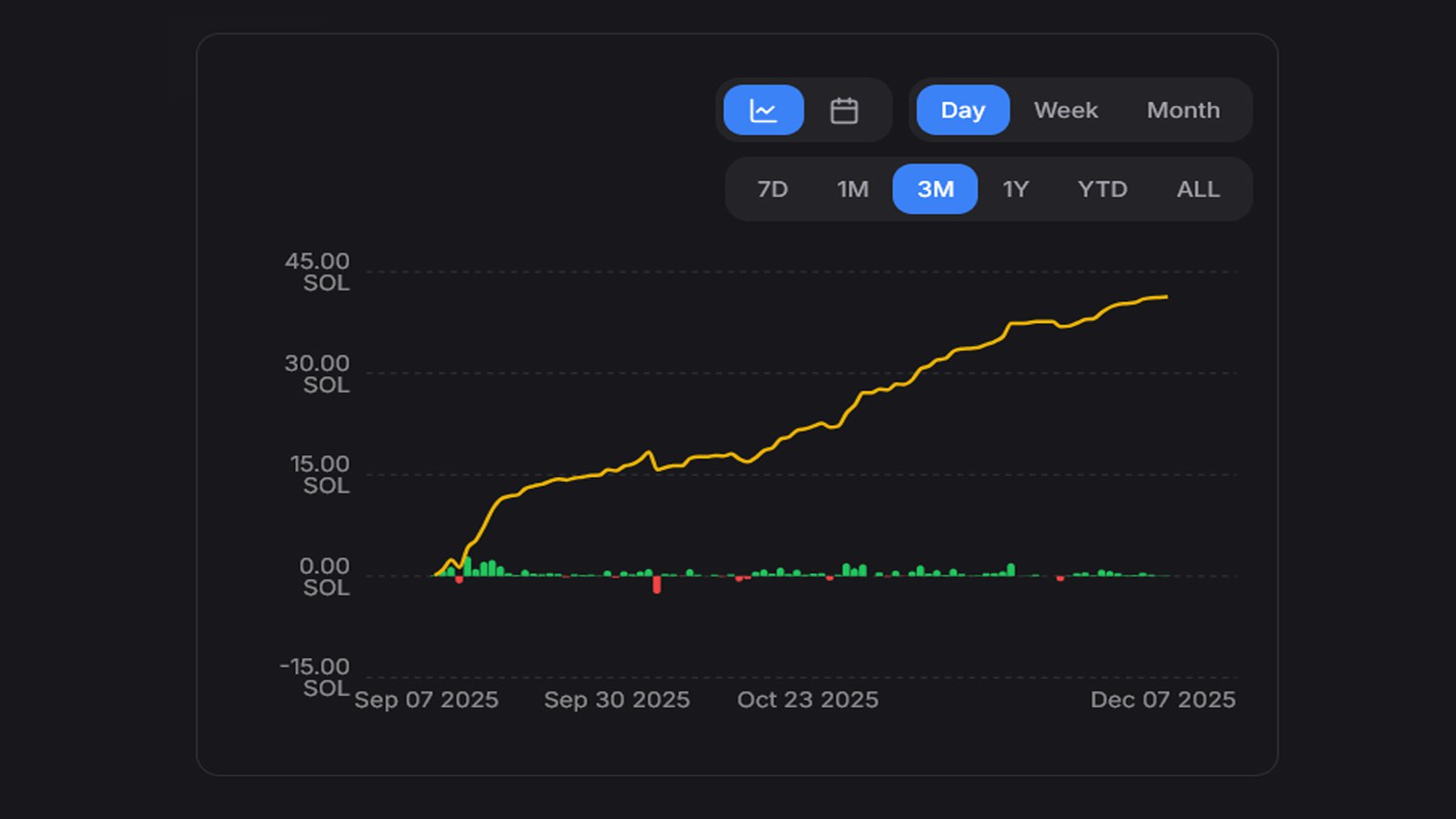
Task: Click the large red loss bar
Action: click(x=657, y=584)
